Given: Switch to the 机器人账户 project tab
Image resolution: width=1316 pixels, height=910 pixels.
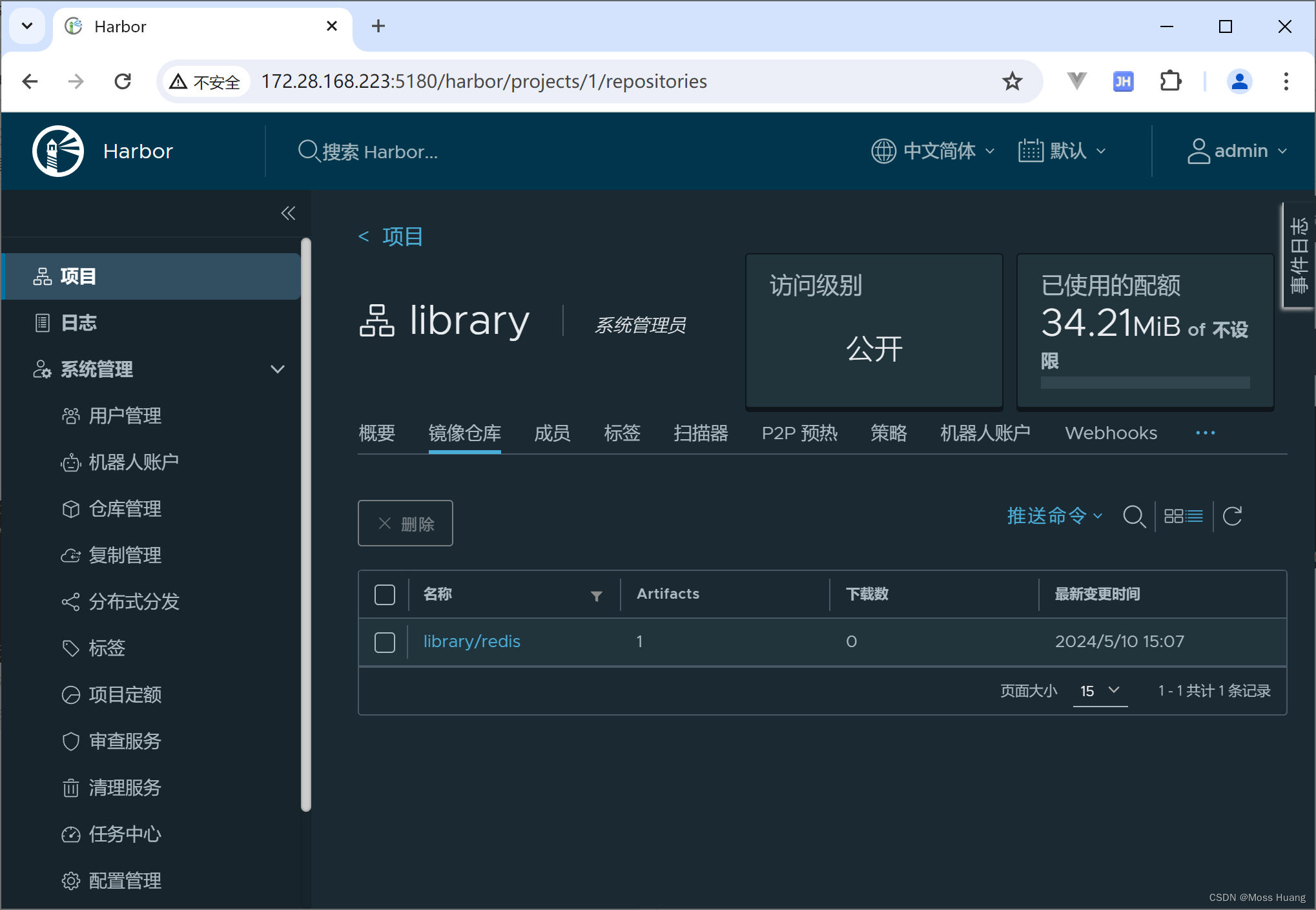Looking at the screenshot, I should tap(985, 433).
